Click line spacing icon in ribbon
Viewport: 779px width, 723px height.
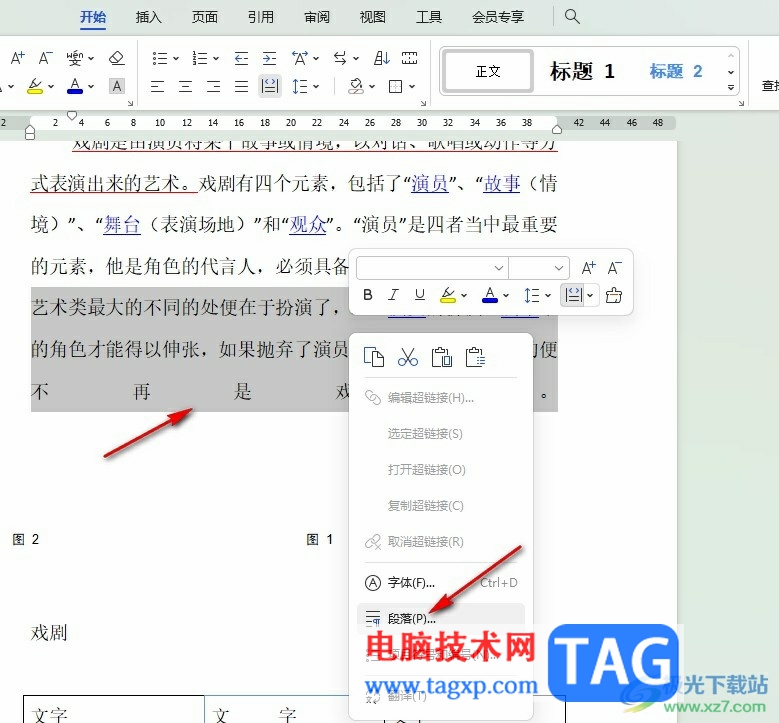click(x=300, y=86)
